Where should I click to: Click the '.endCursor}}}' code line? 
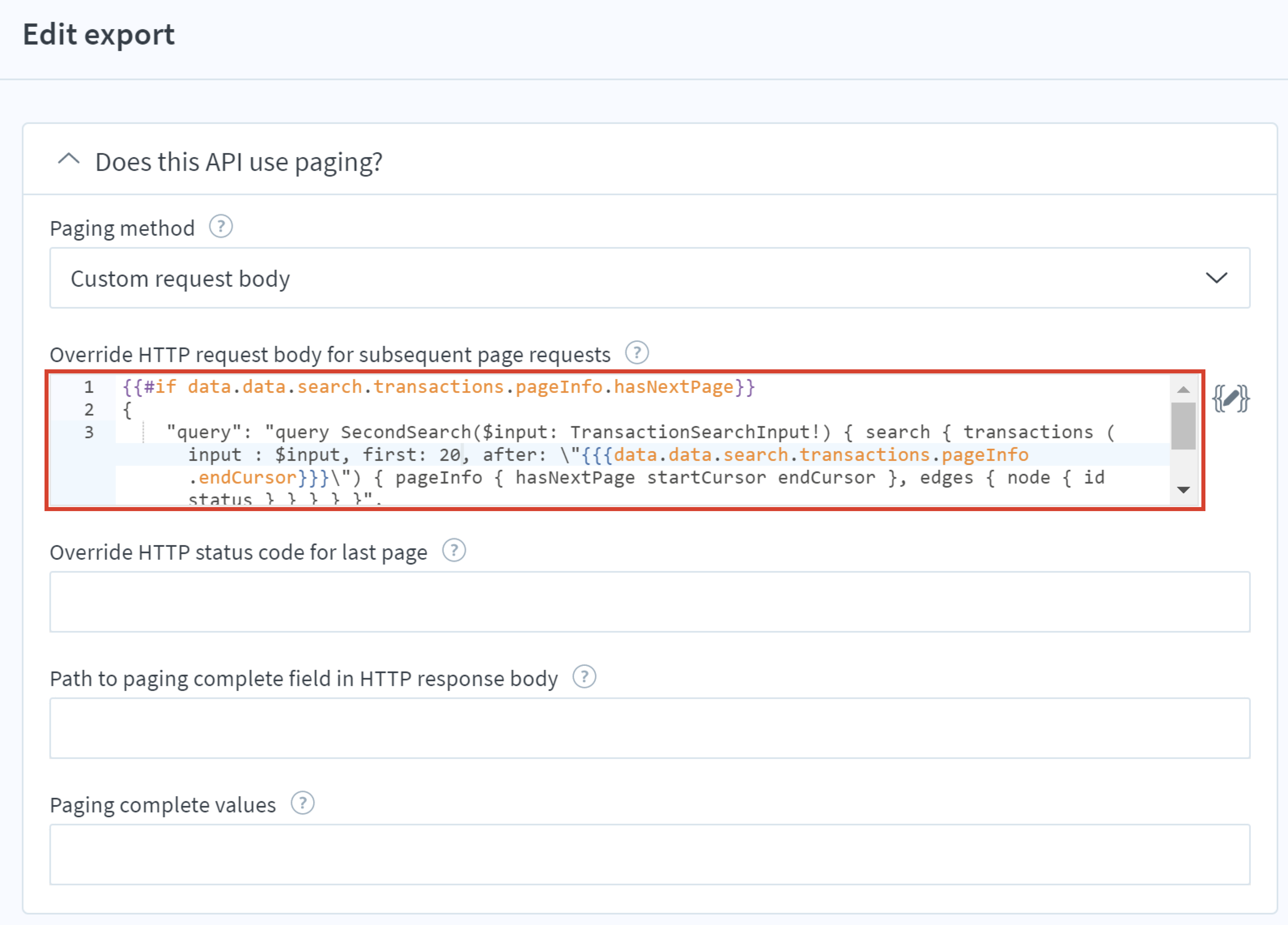tap(646, 478)
